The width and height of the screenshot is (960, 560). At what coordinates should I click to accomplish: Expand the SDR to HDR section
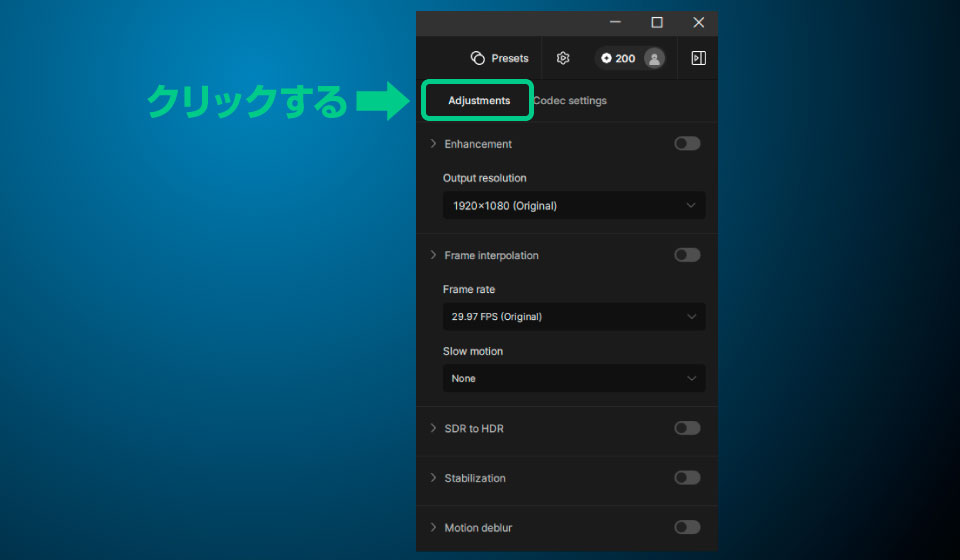433,428
